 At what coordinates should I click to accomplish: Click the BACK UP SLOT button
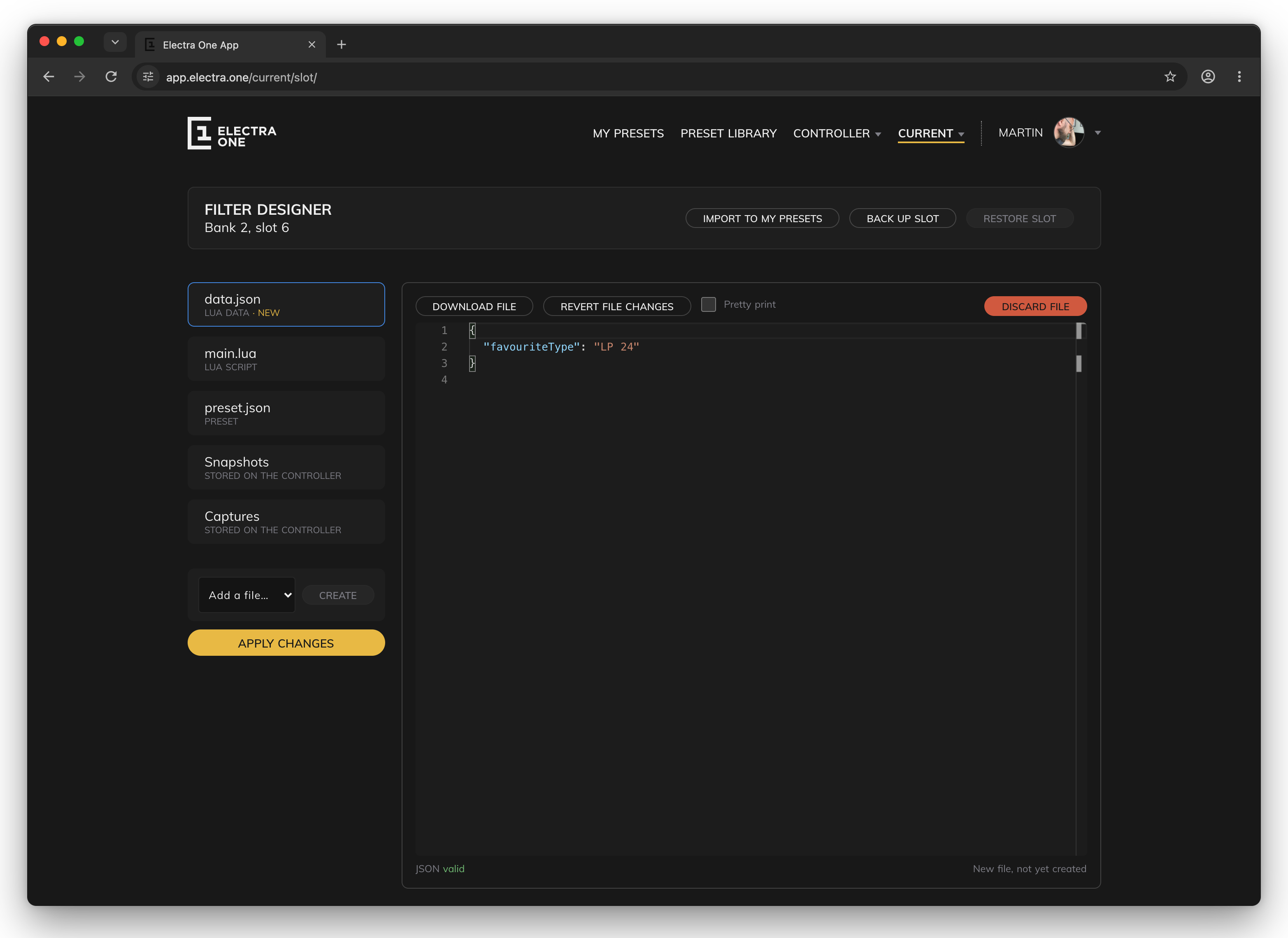(x=902, y=218)
